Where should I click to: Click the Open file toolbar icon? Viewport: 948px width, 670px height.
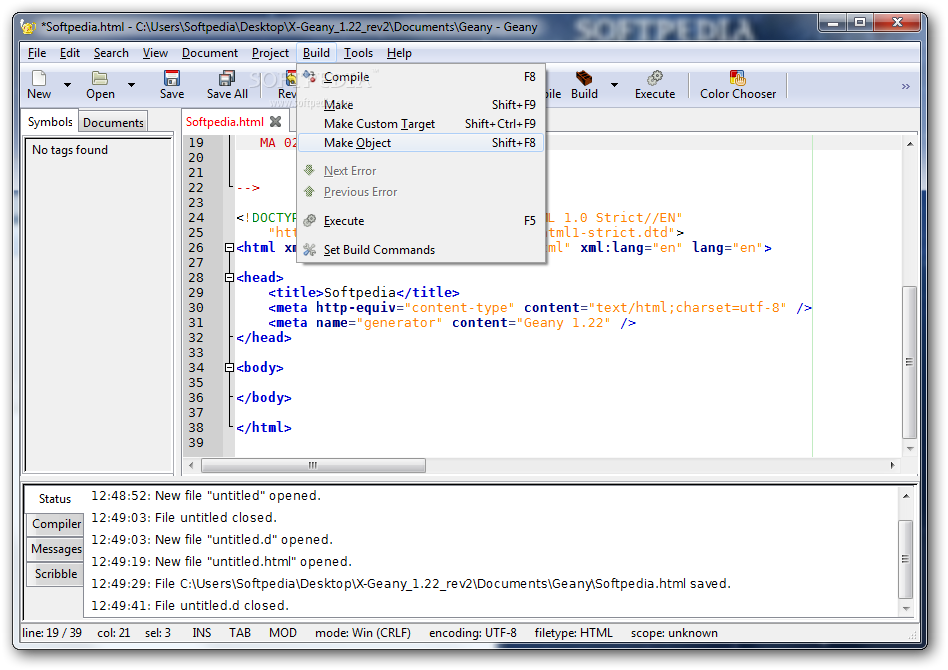(100, 78)
